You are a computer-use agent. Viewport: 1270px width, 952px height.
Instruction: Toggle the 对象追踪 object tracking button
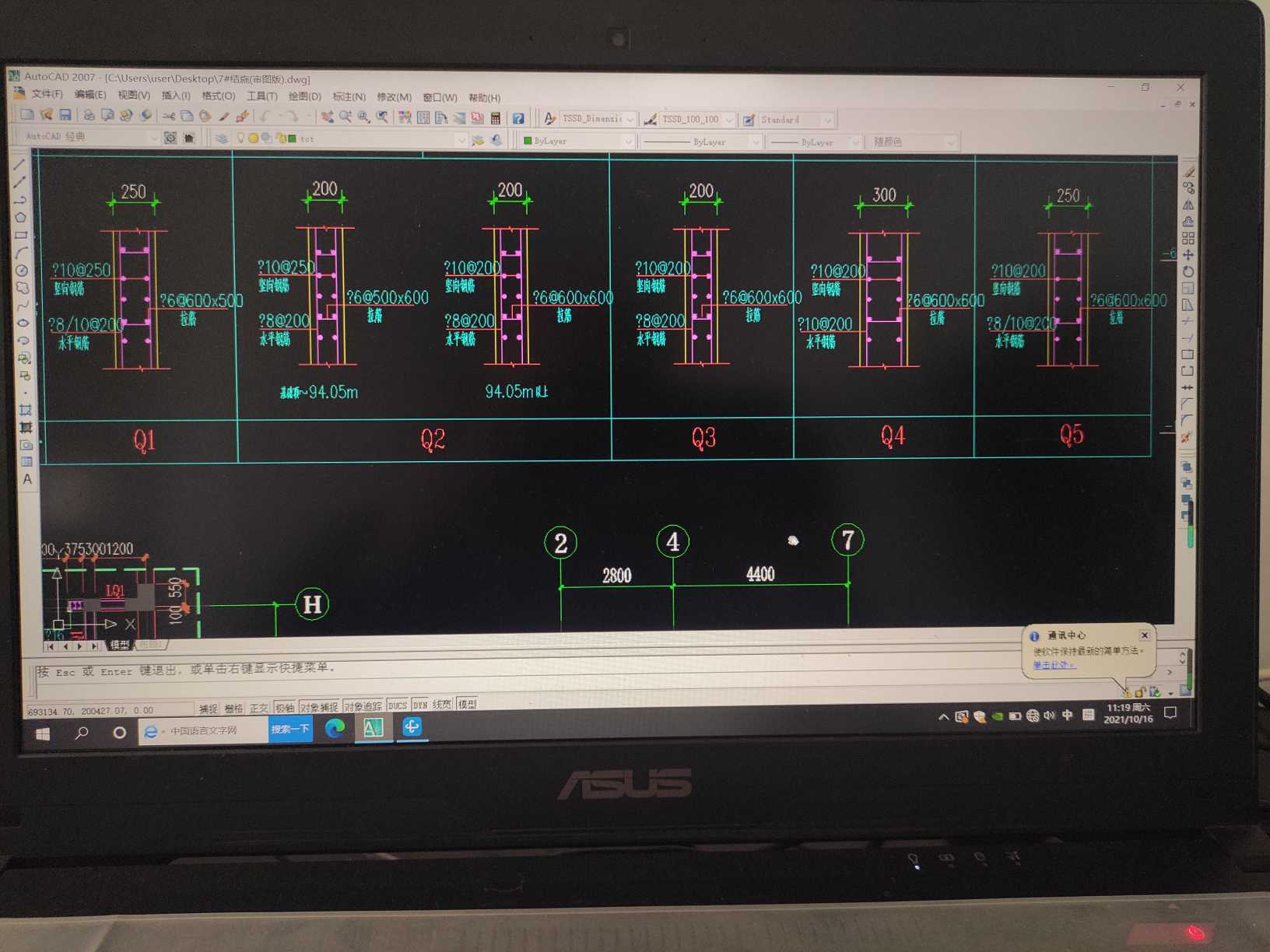pos(363,706)
